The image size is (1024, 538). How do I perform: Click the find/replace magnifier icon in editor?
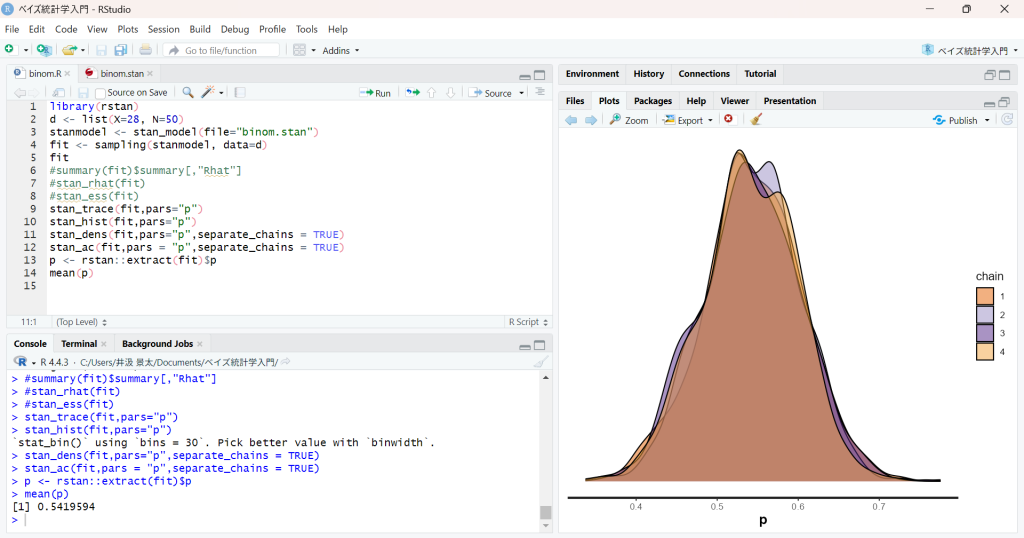click(x=188, y=93)
